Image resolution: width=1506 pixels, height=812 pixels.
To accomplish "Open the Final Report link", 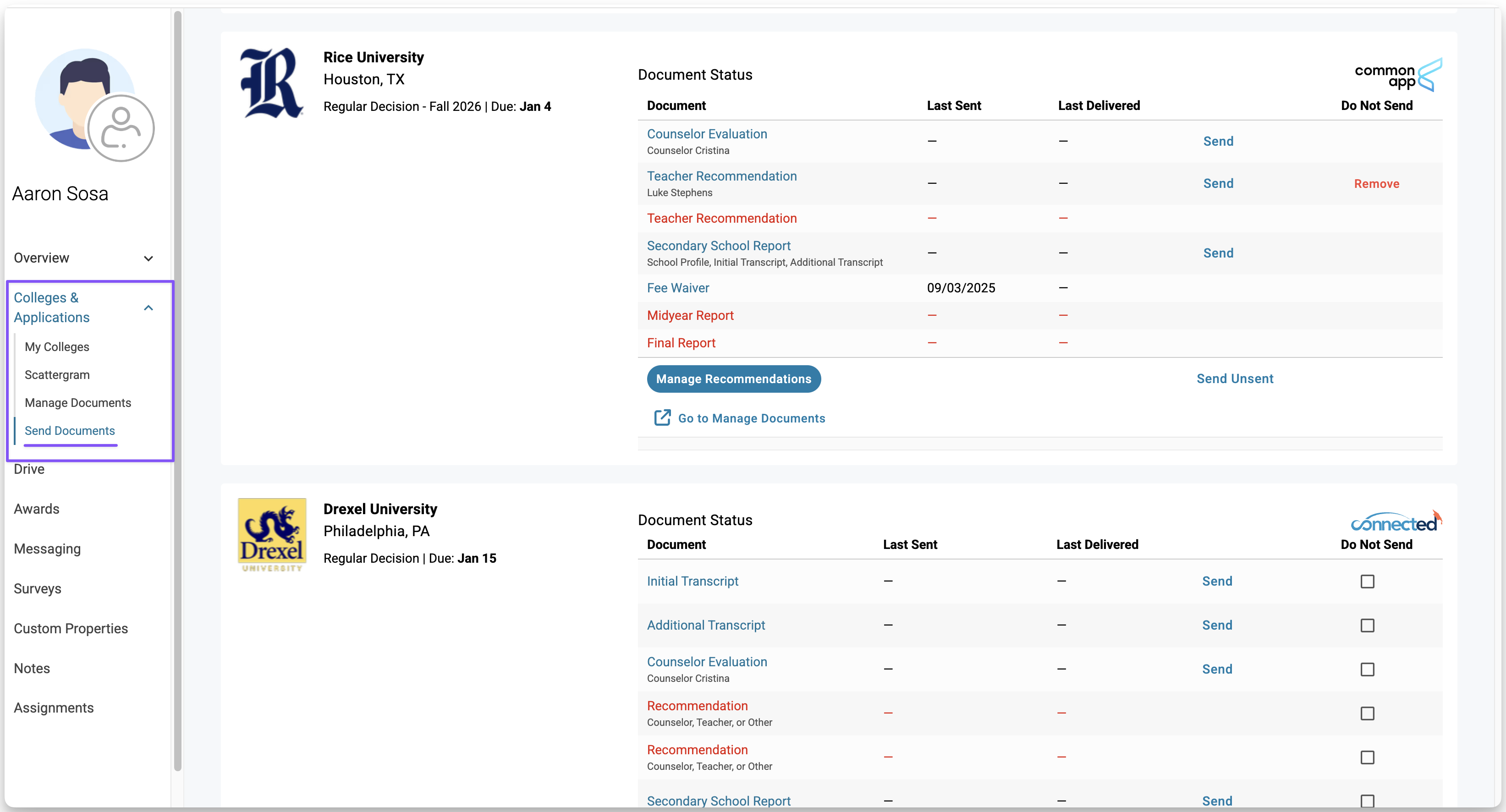I will (x=681, y=343).
